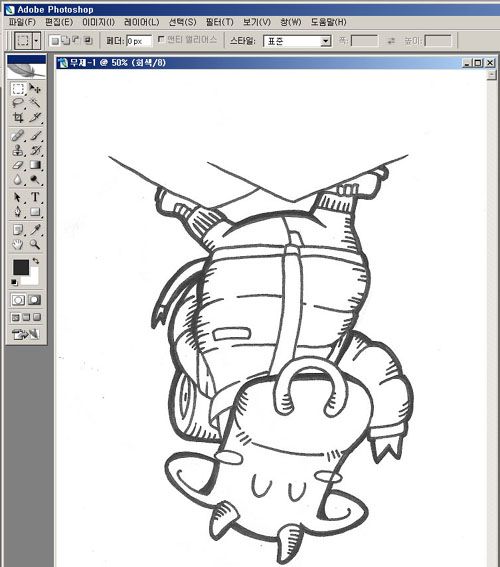Click the 폭 width input field
Viewport: 500px width, 567px height.
click(364, 41)
